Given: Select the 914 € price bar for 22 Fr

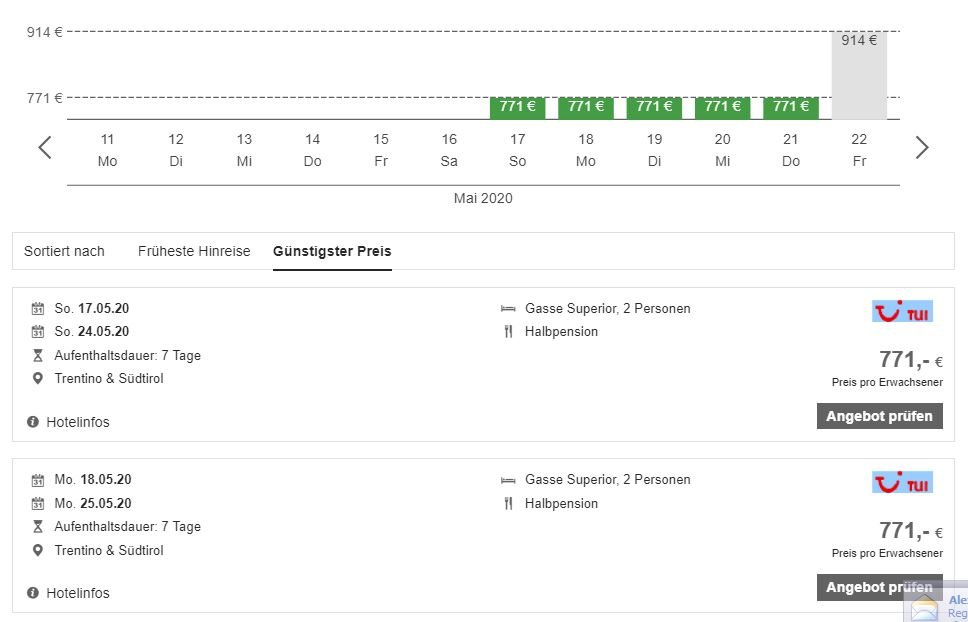Looking at the screenshot, I should [x=859, y=75].
